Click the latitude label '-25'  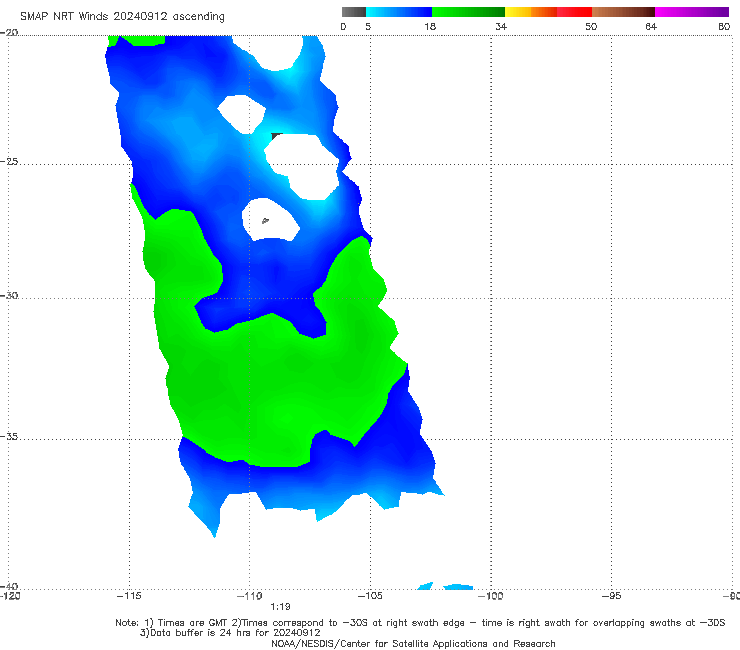(x=9, y=161)
